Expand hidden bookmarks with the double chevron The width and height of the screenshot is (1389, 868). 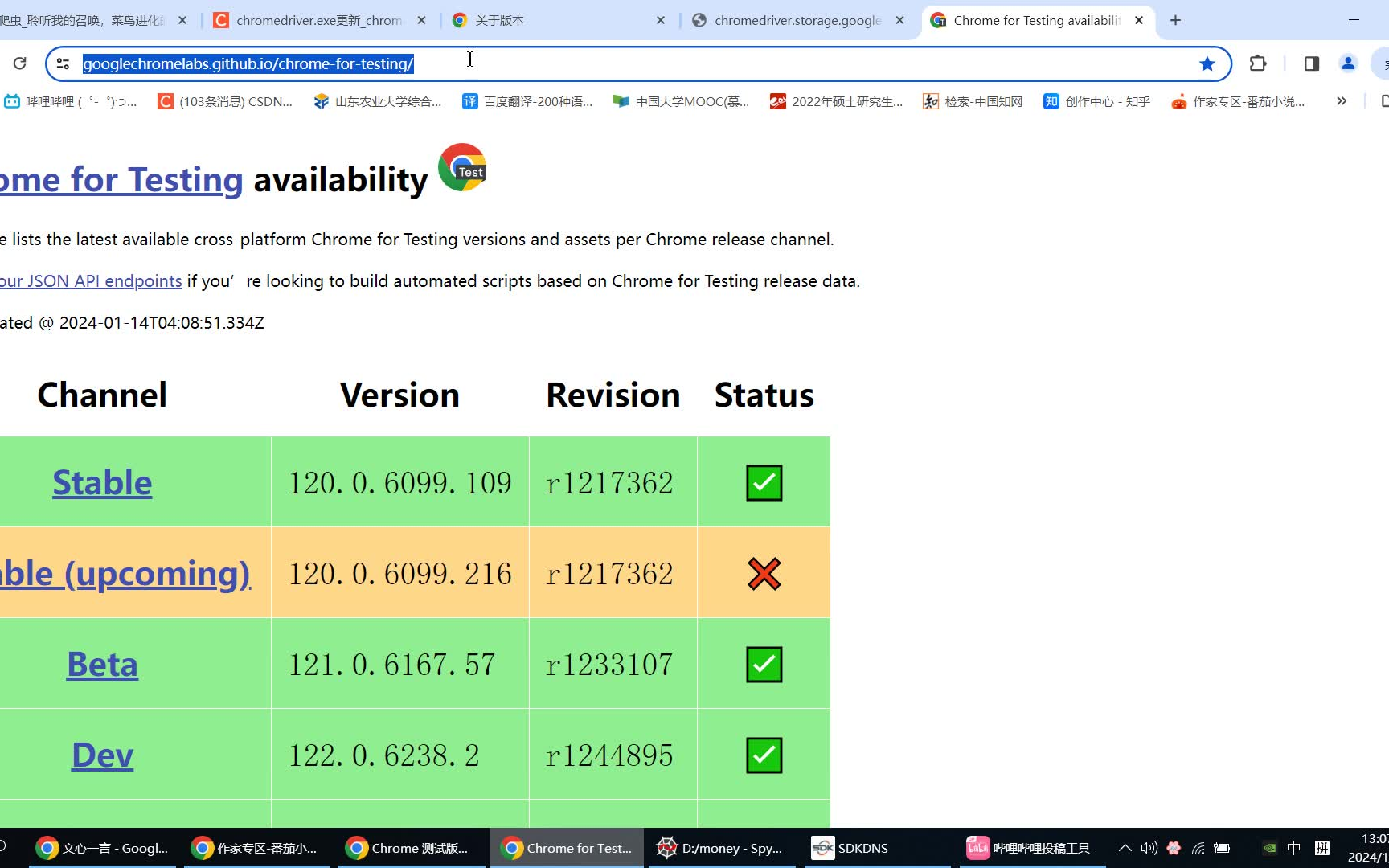(1342, 101)
